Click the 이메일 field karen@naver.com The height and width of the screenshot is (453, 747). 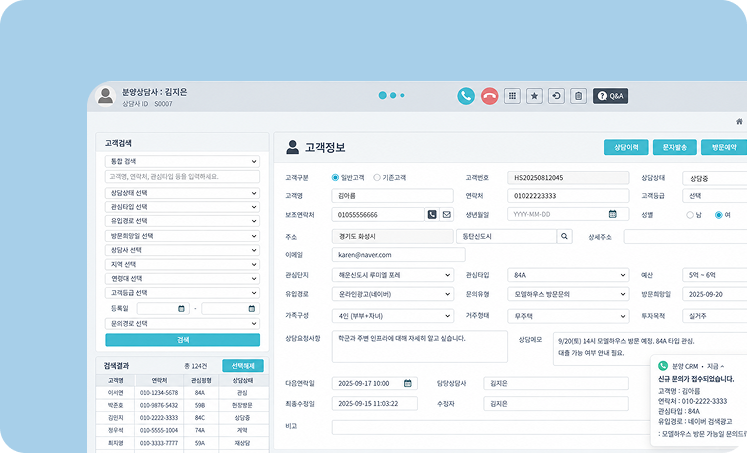(398, 255)
